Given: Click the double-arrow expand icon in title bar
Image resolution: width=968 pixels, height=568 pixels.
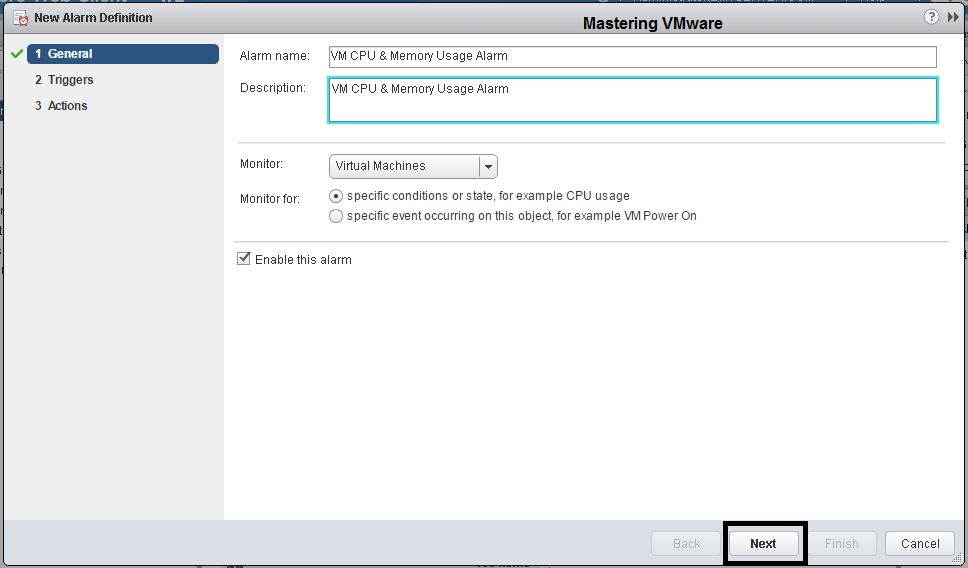Looking at the screenshot, I should point(953,17).
